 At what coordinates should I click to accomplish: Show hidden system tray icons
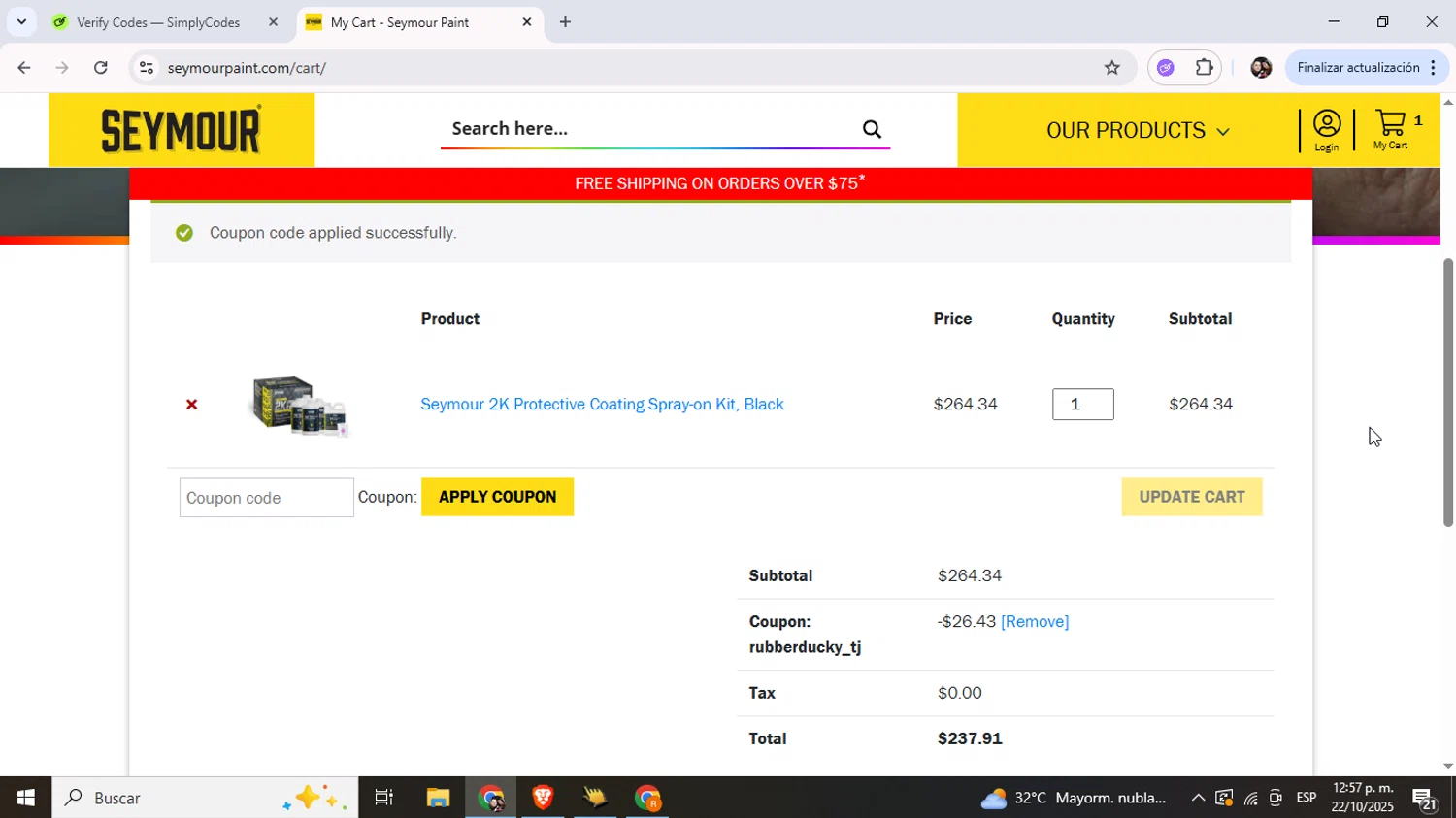click(x=1198, y=798)
